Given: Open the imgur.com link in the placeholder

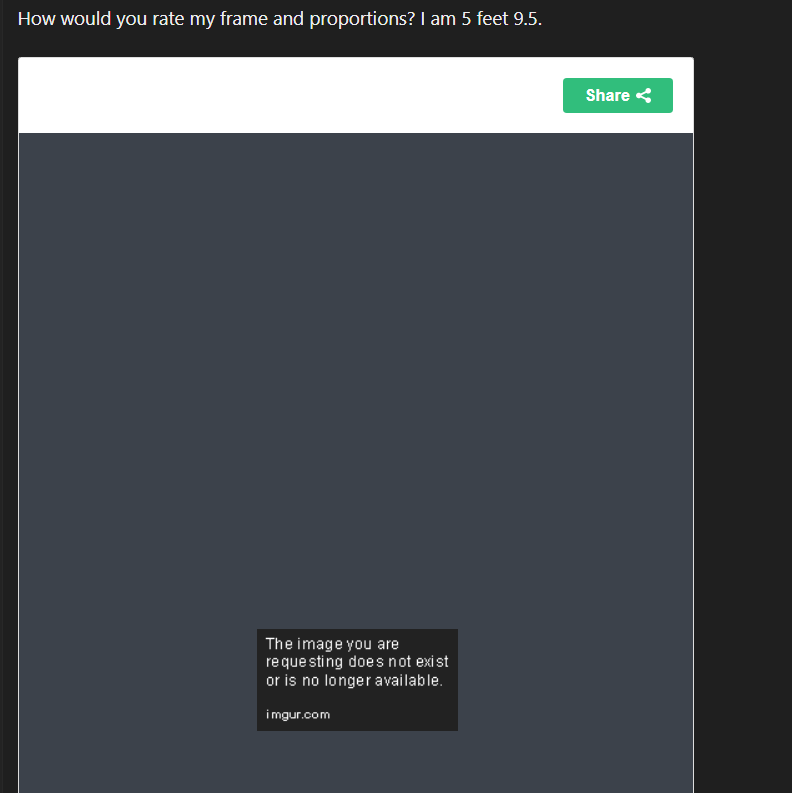Looking at the screenshot, I should click(x=298, y=715).
